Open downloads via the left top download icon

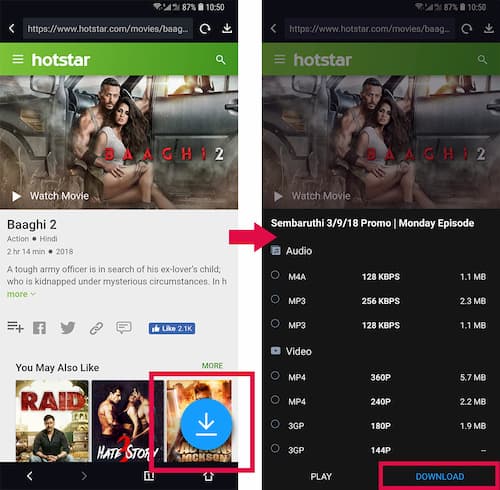coord(227,28)
